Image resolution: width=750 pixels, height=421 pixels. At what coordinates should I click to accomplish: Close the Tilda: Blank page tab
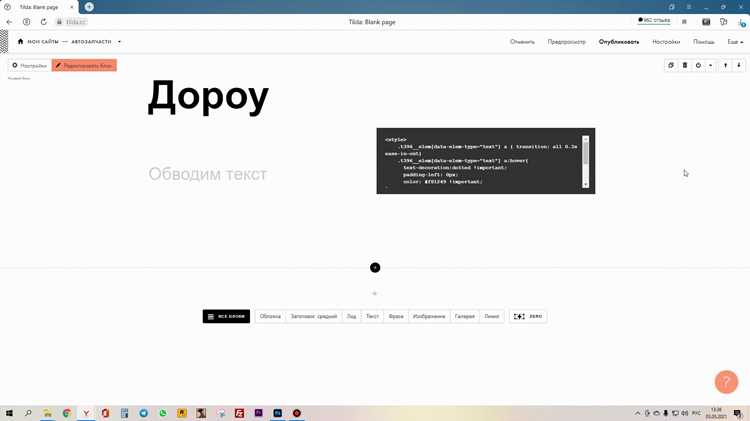point(72,7)
